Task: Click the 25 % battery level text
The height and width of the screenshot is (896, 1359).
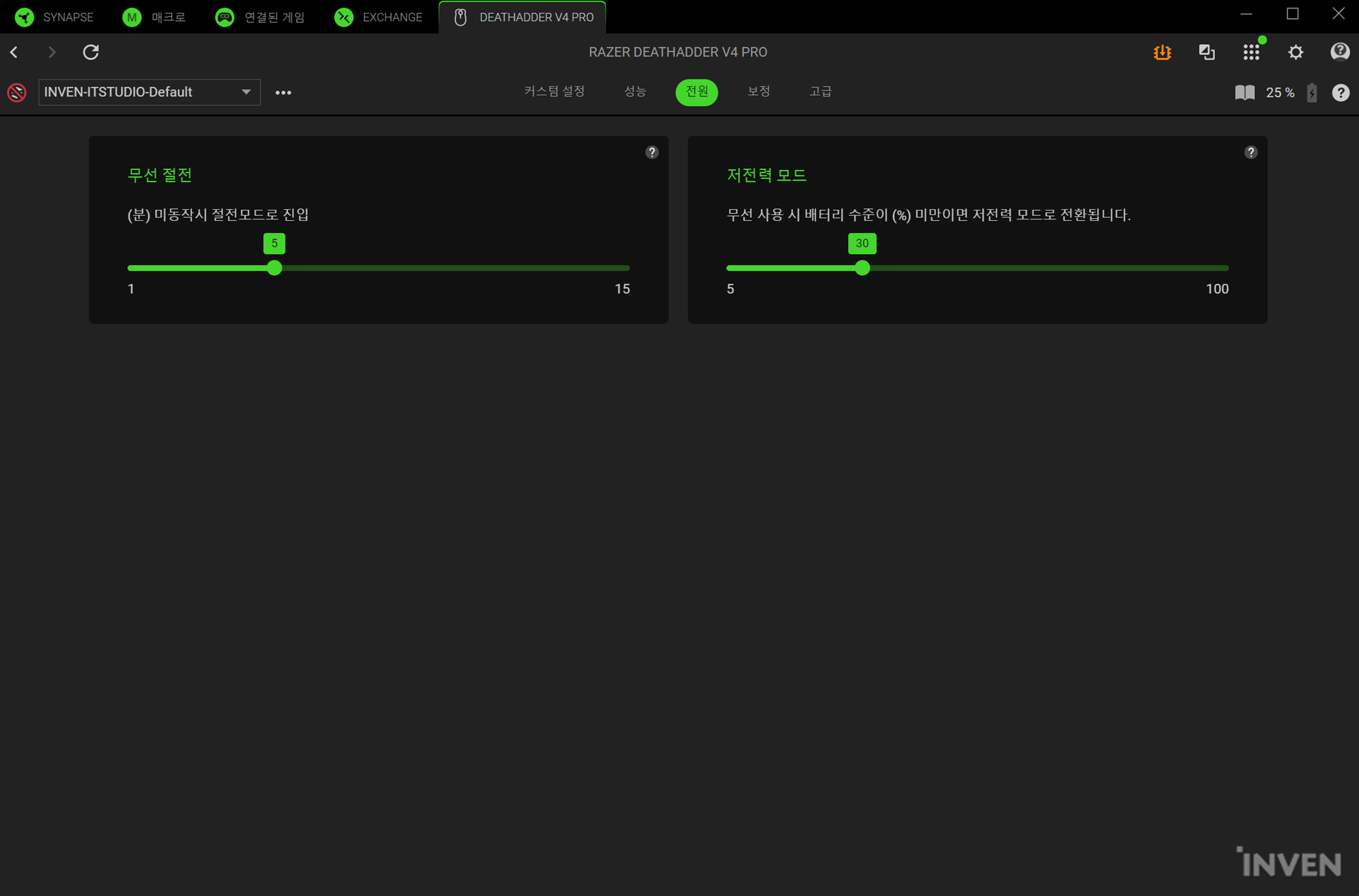Action: (1280, 92)
